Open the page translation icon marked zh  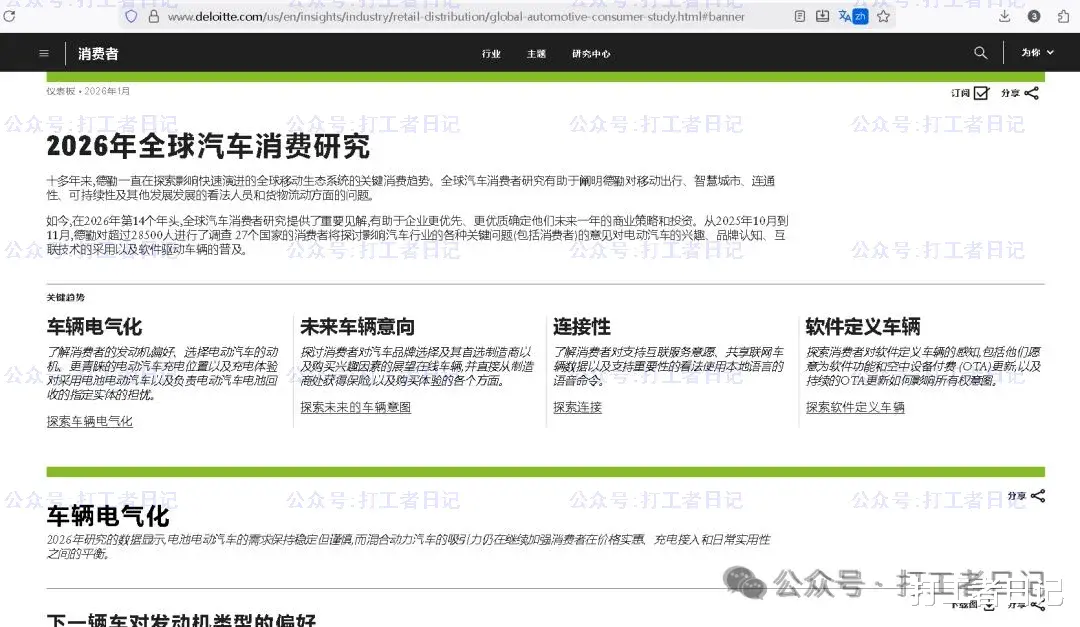[853, 16]
